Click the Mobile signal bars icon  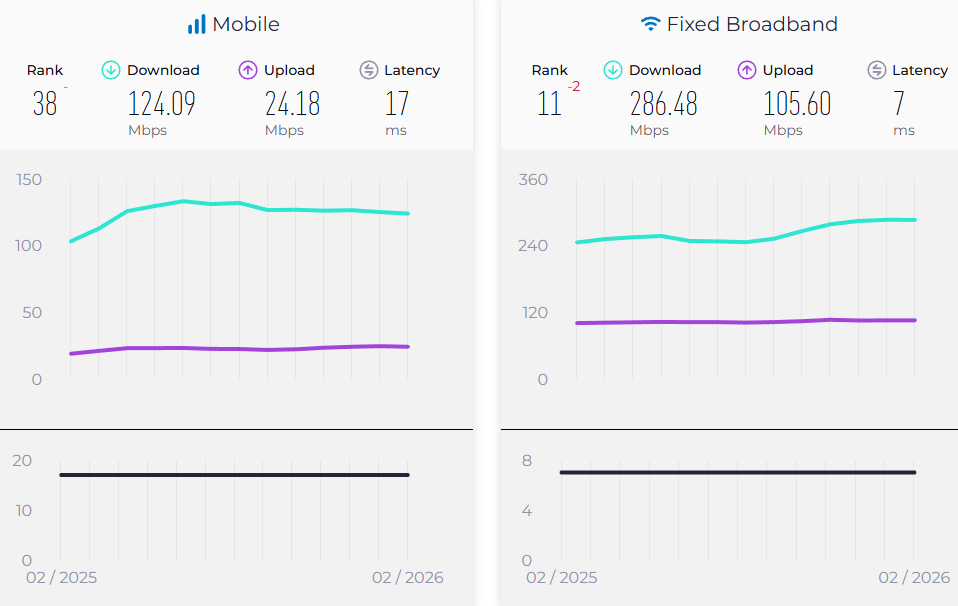(196, 24)
